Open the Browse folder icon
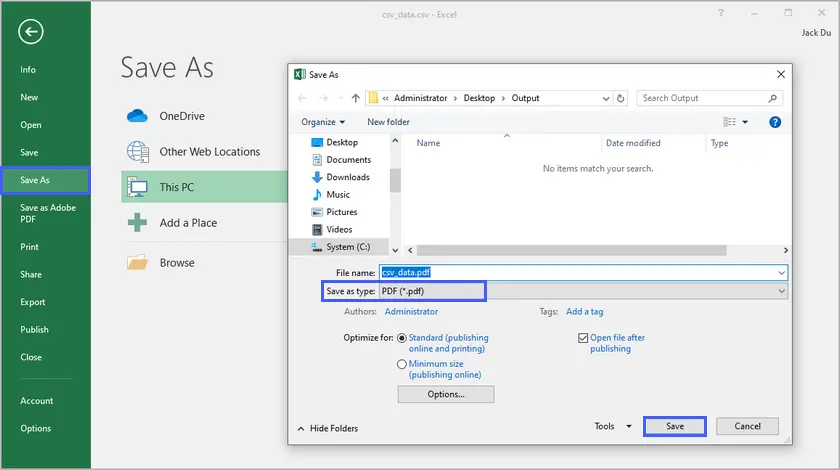840x470 pixels. click(137, 263)
